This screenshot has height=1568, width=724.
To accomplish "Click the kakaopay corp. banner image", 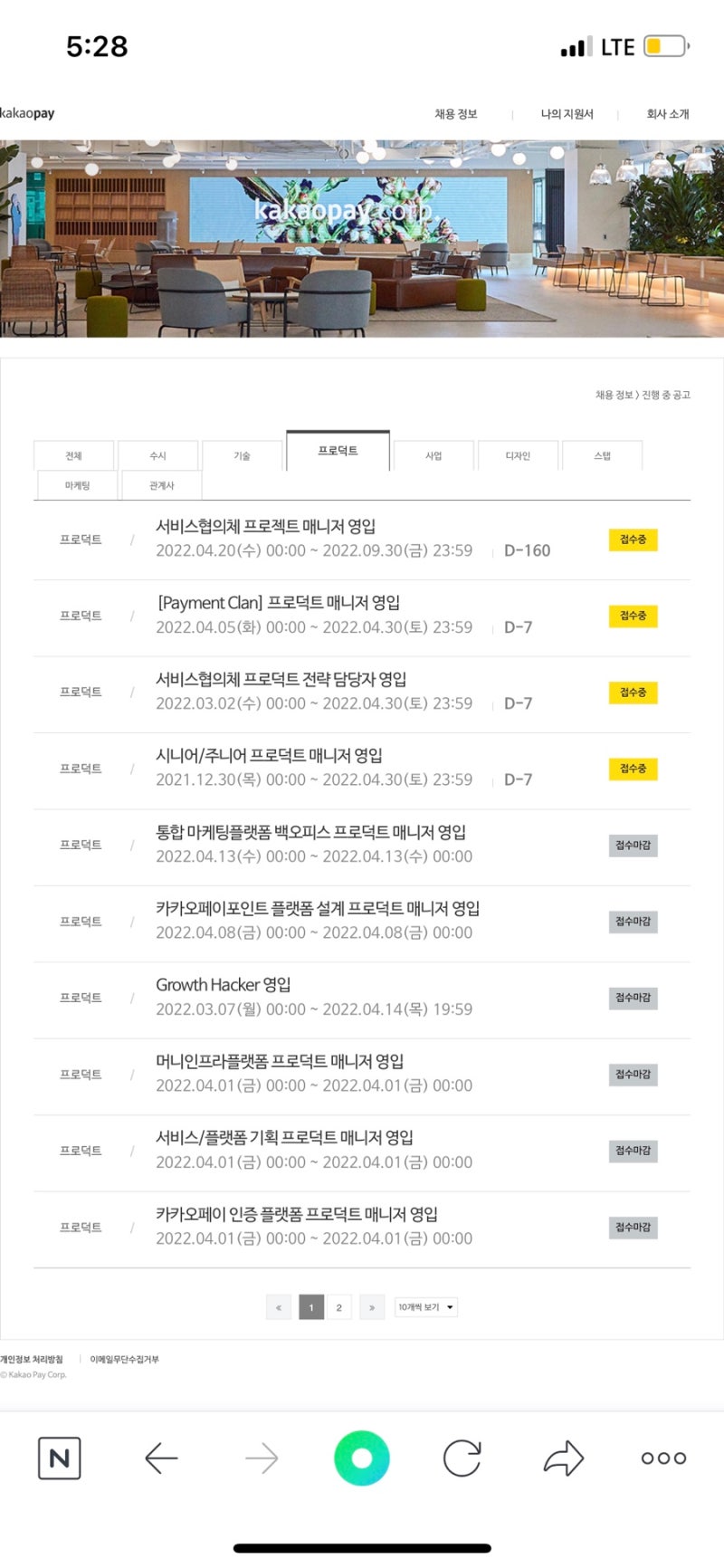I will (x=362, y=239).
